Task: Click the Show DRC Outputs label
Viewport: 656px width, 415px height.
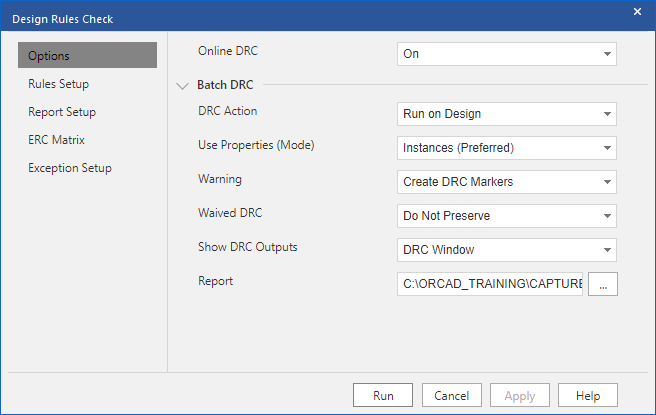Action: click(x=248, y=247)
